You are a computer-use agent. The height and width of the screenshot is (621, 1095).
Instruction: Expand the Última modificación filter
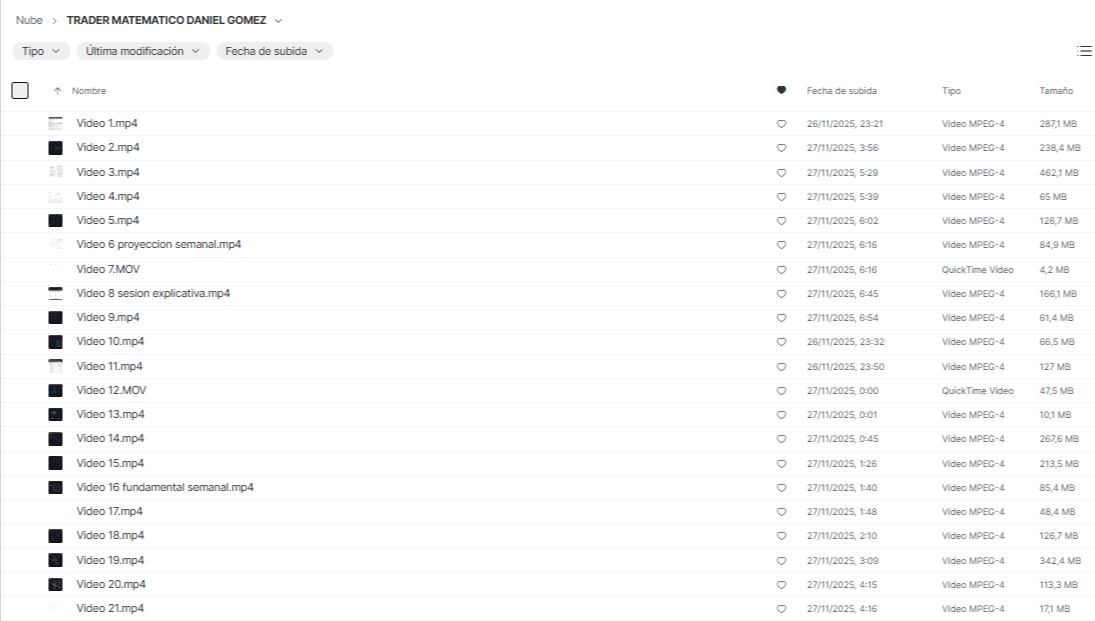pos(143,51)
